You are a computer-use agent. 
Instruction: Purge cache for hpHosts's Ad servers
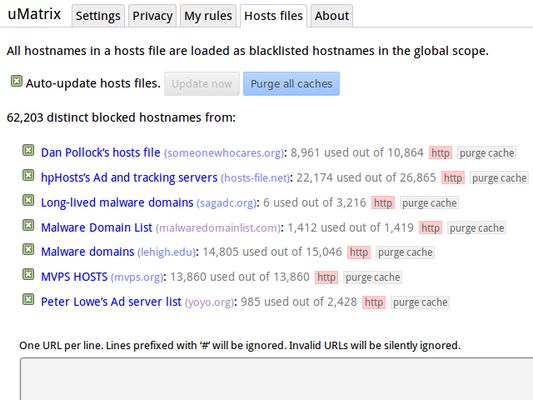point(499,178)
